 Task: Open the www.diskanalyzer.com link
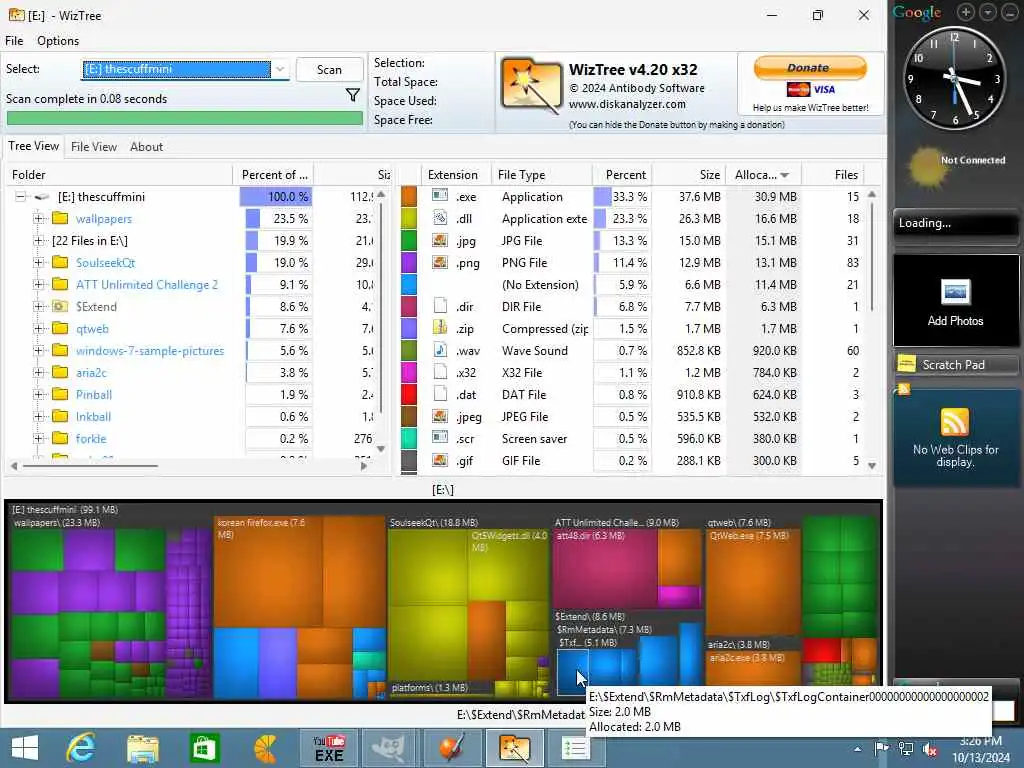[x=627, y=104]
